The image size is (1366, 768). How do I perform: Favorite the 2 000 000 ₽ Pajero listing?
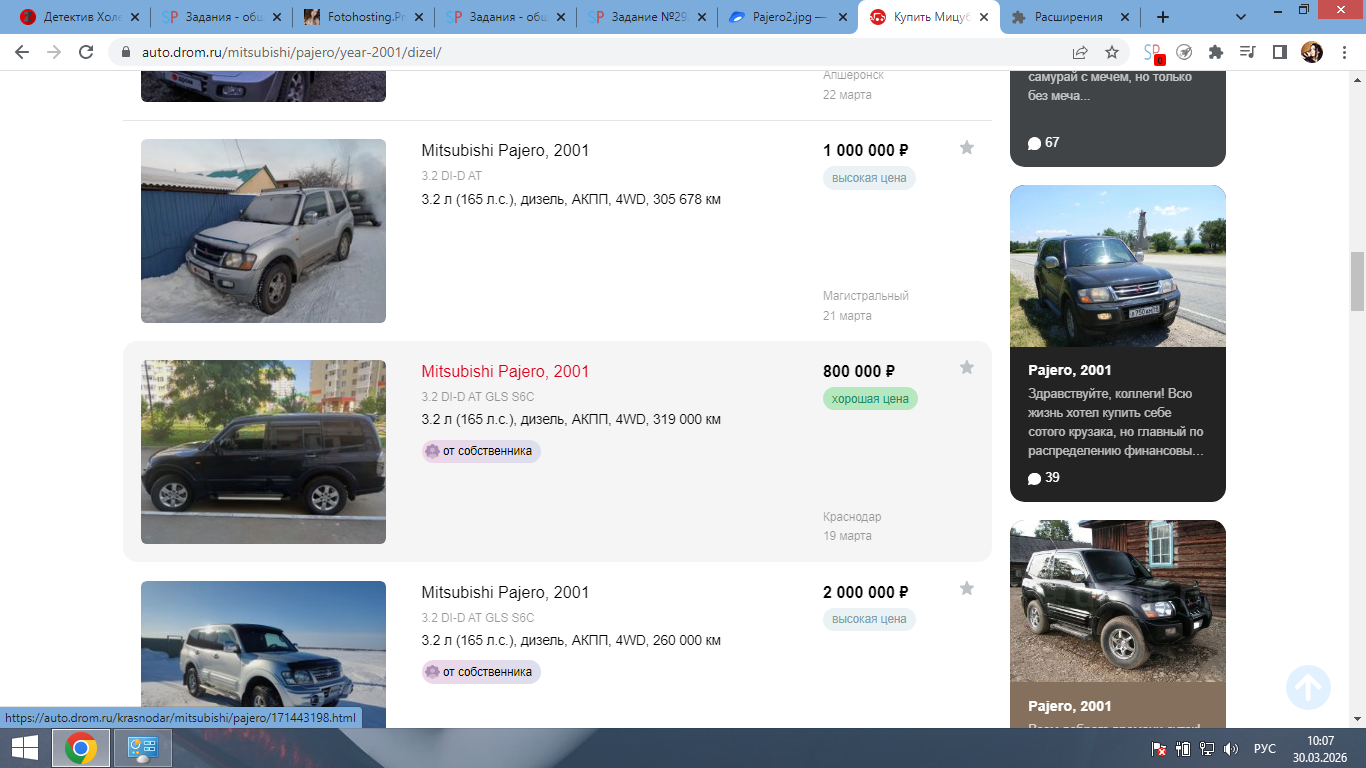[966, 589]
